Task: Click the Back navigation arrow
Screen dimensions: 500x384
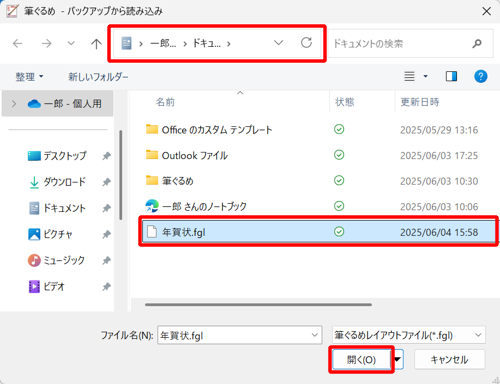Action: click(x=18, y=43)
